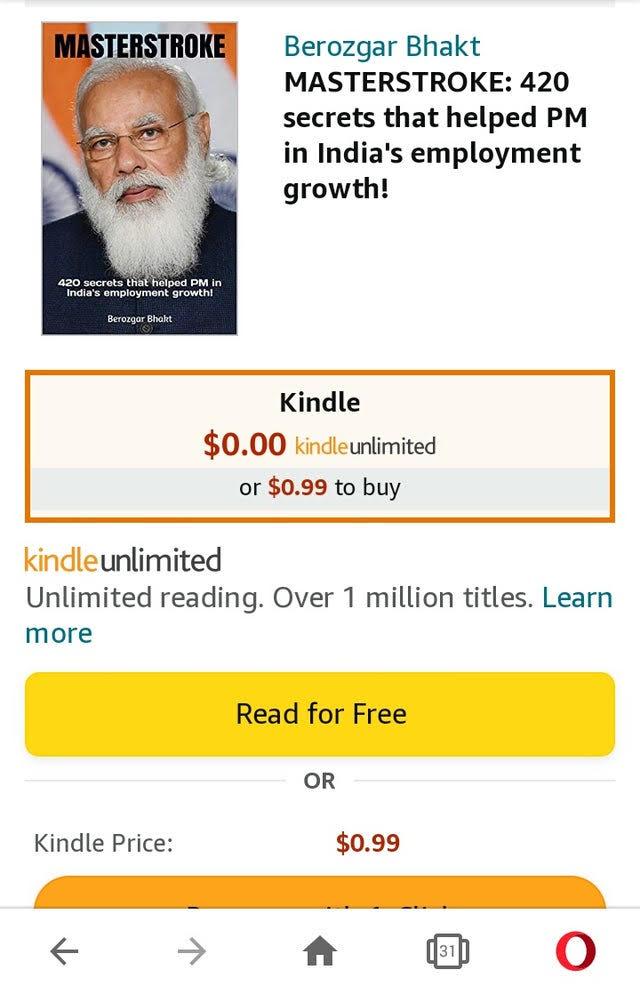Viewport: 640px width, 994px height.
Task: Go to browser home page icon
Action: coord(320,951)
